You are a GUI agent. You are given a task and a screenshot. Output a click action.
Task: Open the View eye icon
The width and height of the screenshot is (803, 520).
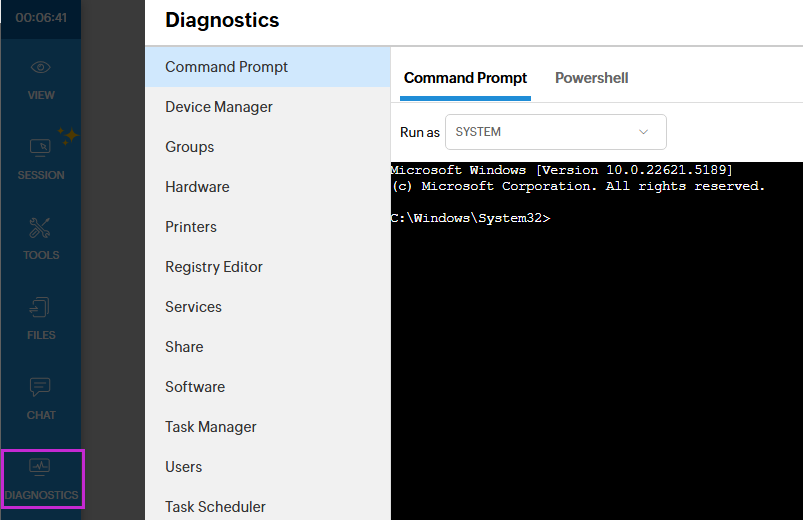[x=41, y=68]
